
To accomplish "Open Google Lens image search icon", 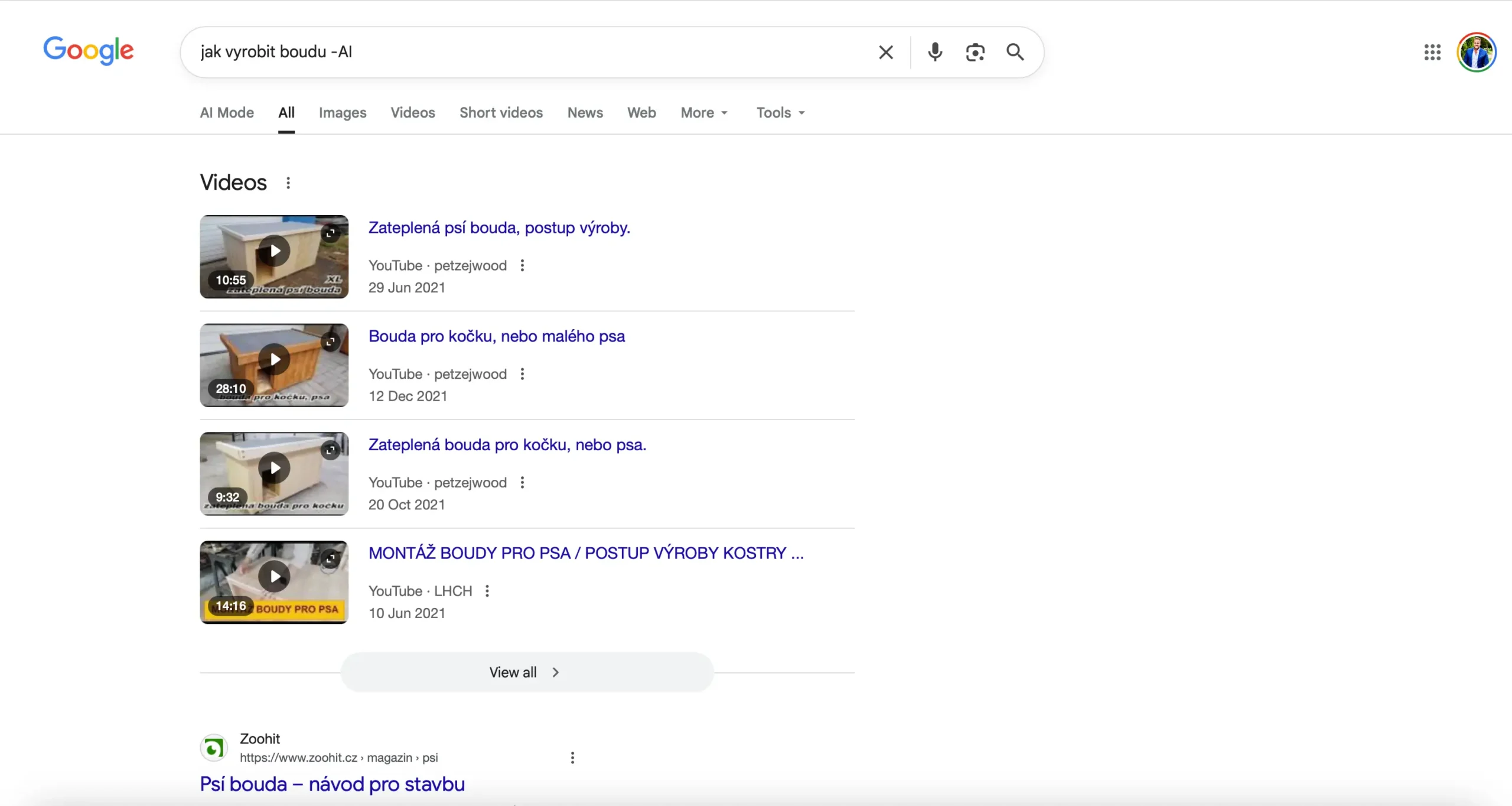I will click(975, 52).
